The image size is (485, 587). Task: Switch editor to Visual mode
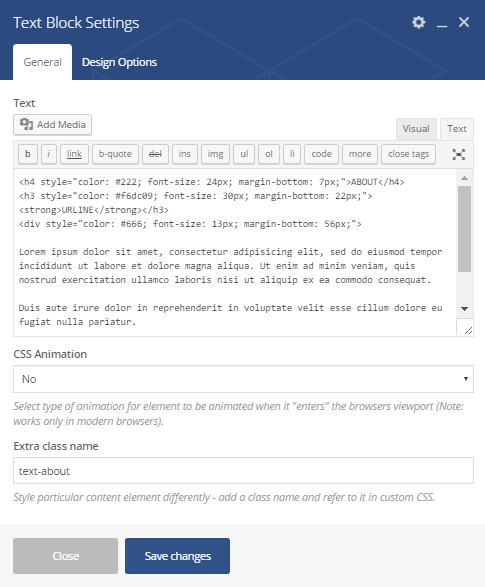[x=416, y=129]
